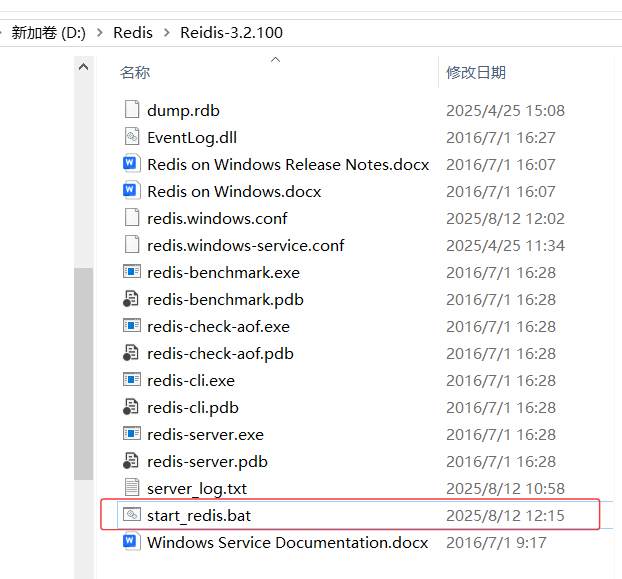
Task: Click navigation pane scrollbar thumb
Action: pos(83,374)
